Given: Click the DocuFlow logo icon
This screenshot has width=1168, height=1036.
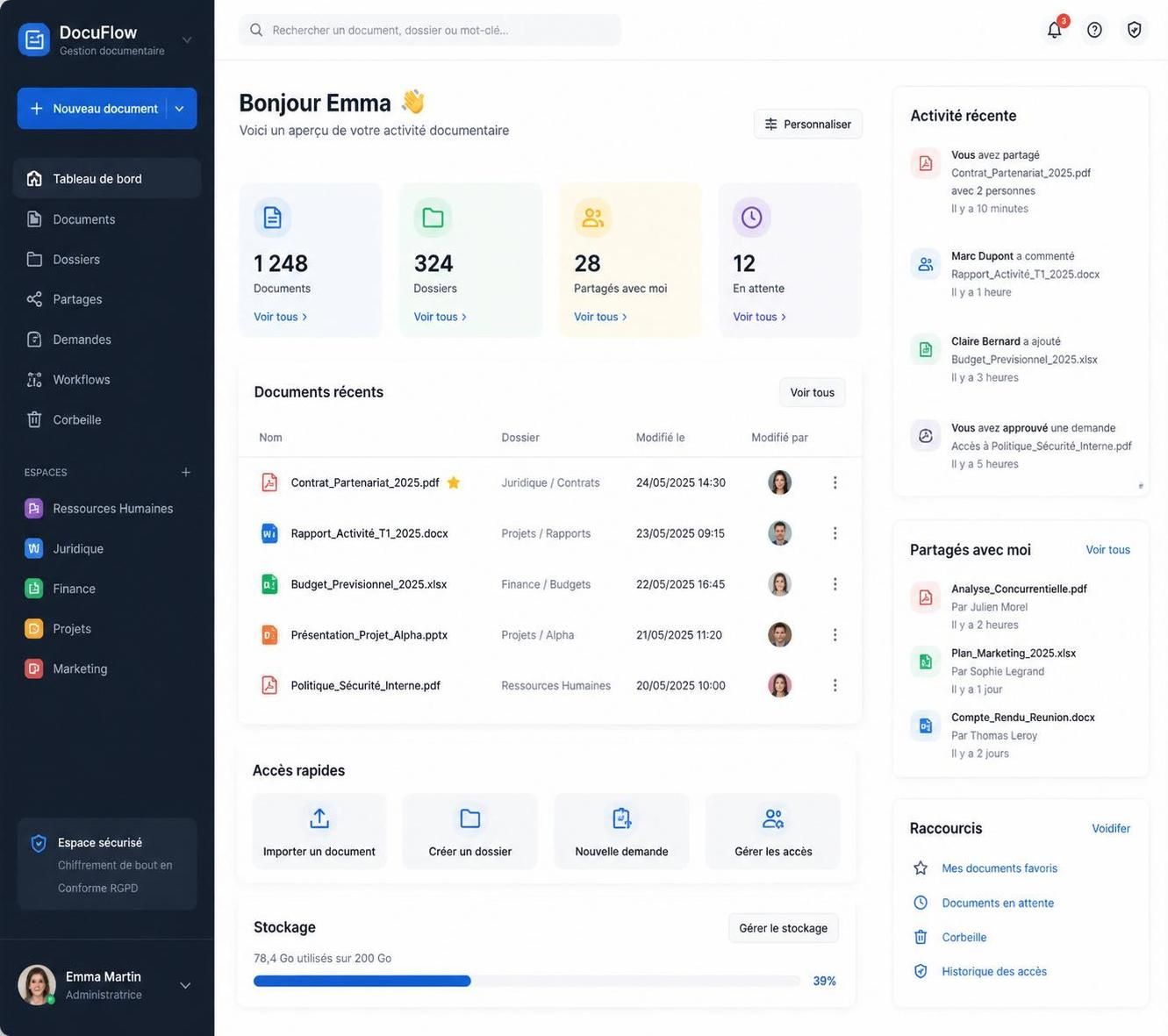Looking at the screenshot, I should click(x=34, y=39).
